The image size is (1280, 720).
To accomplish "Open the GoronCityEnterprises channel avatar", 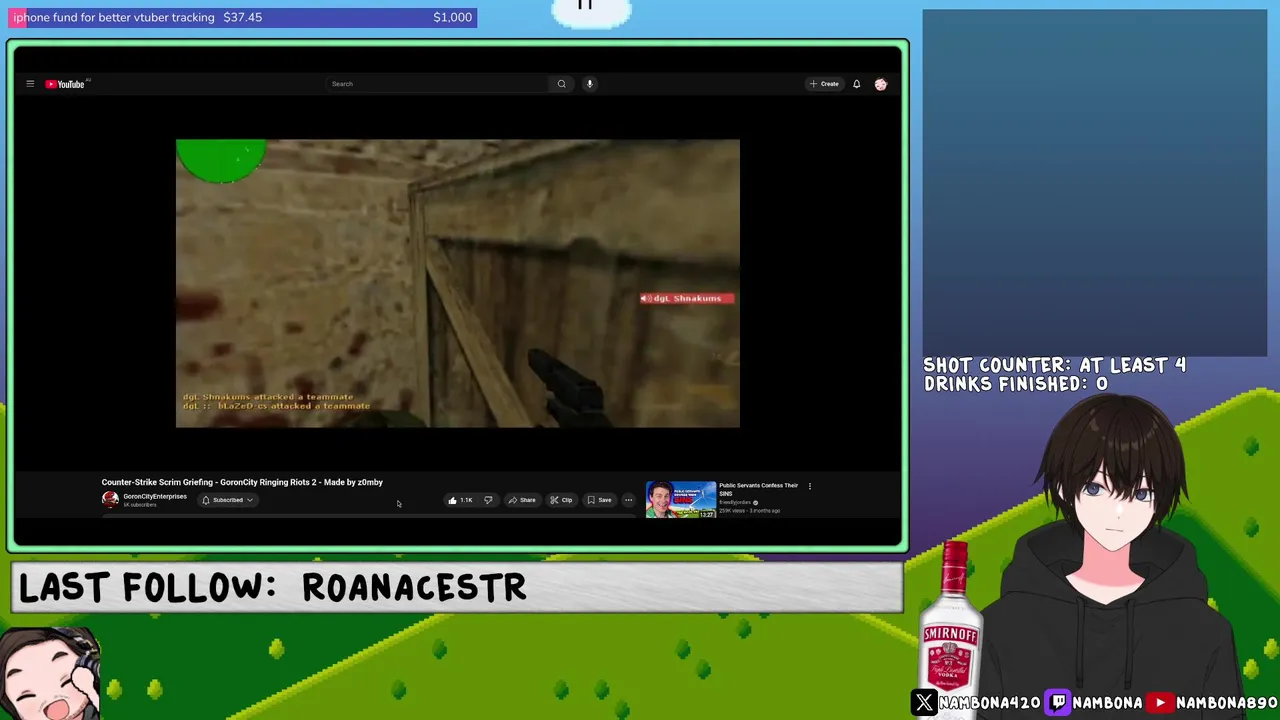I will coord(110,499).
